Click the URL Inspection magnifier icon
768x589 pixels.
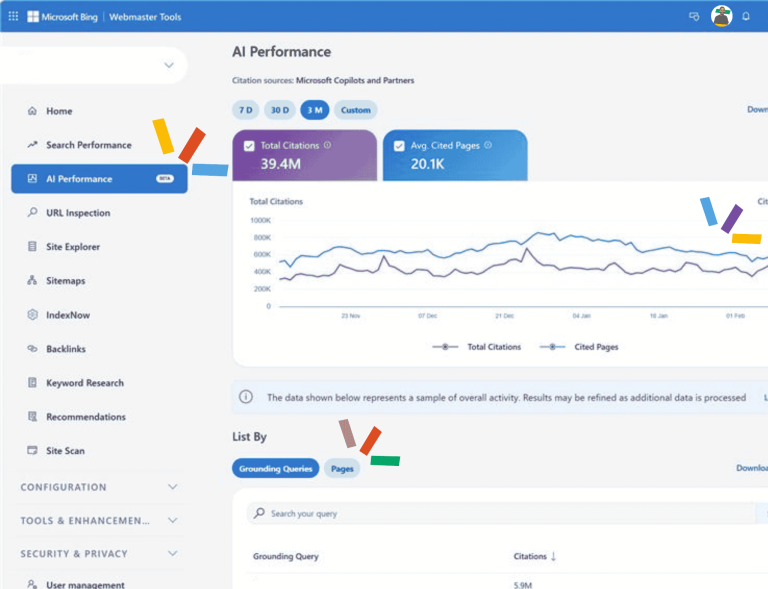coord(32,212)
